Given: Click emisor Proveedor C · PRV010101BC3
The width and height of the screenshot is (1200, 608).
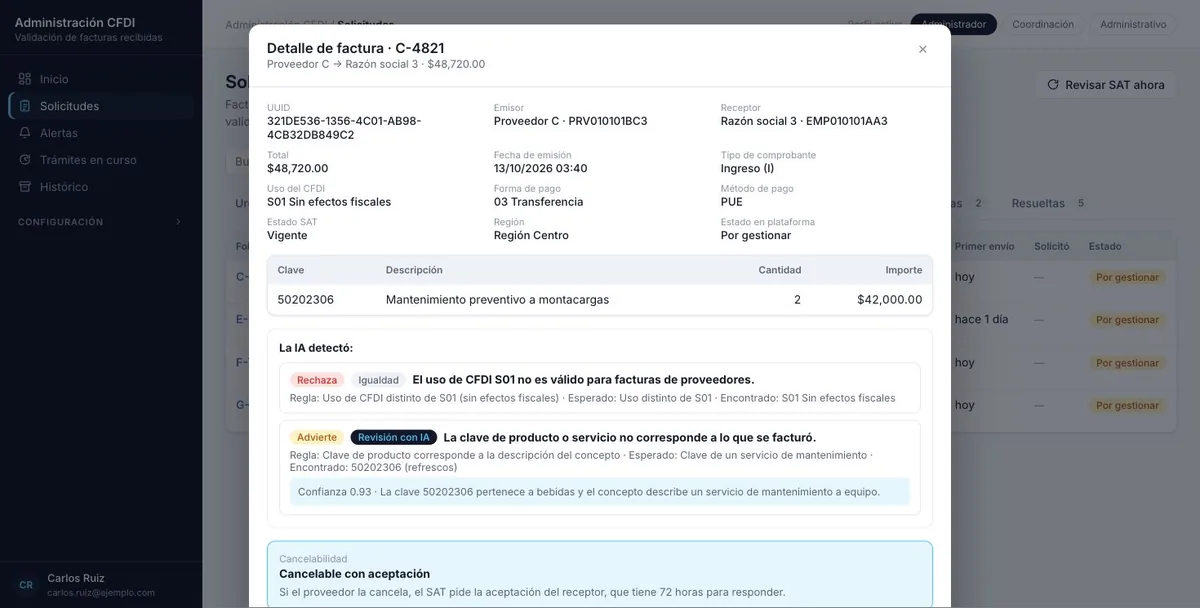Looking at the screenshot, I should (570, 121).
